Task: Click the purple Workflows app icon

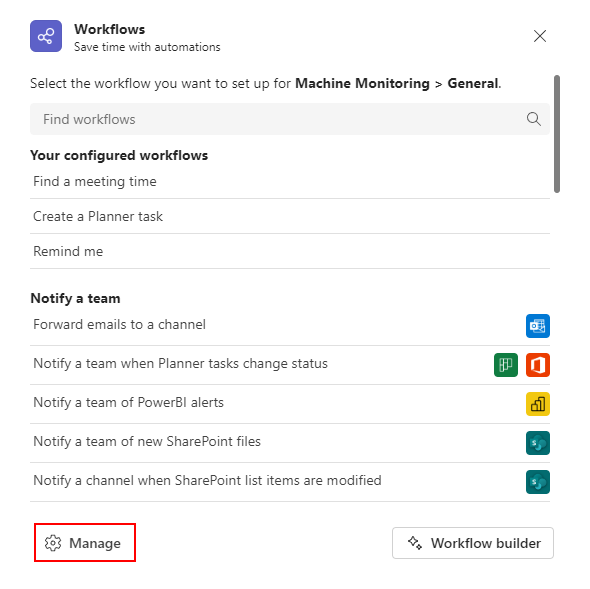Action: (x=46, y=36)
